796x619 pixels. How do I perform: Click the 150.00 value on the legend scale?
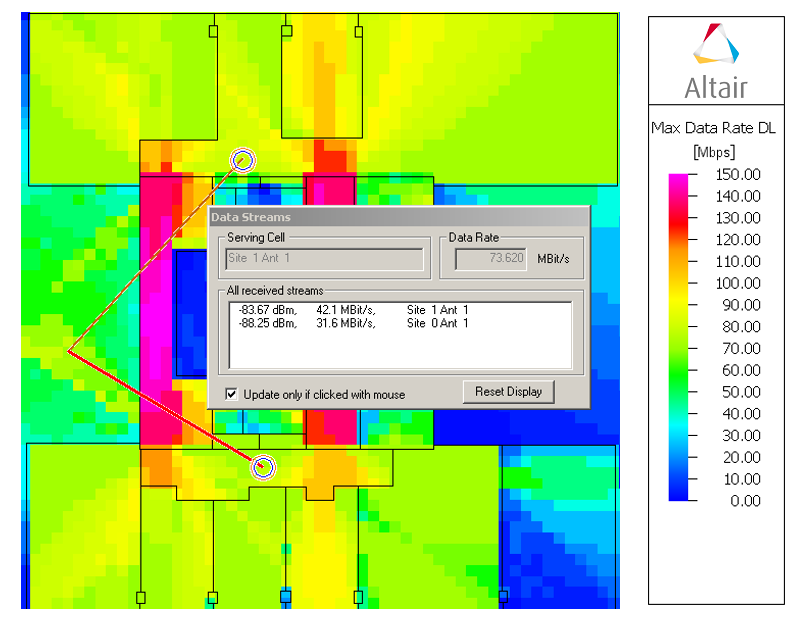pyautogui.click(x=738, y=174)
